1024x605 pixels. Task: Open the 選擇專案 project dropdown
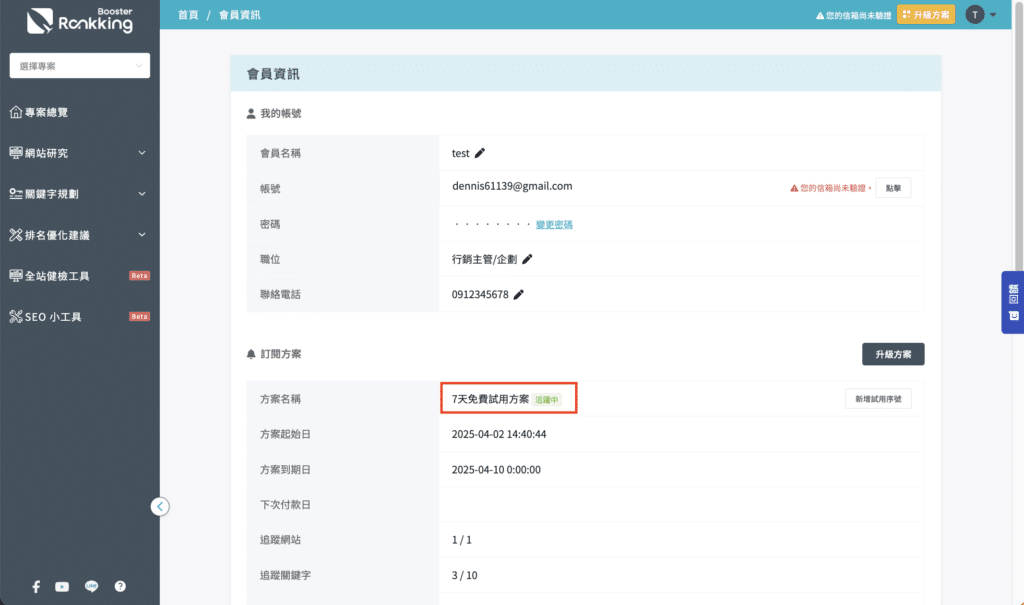coord(80,66)
